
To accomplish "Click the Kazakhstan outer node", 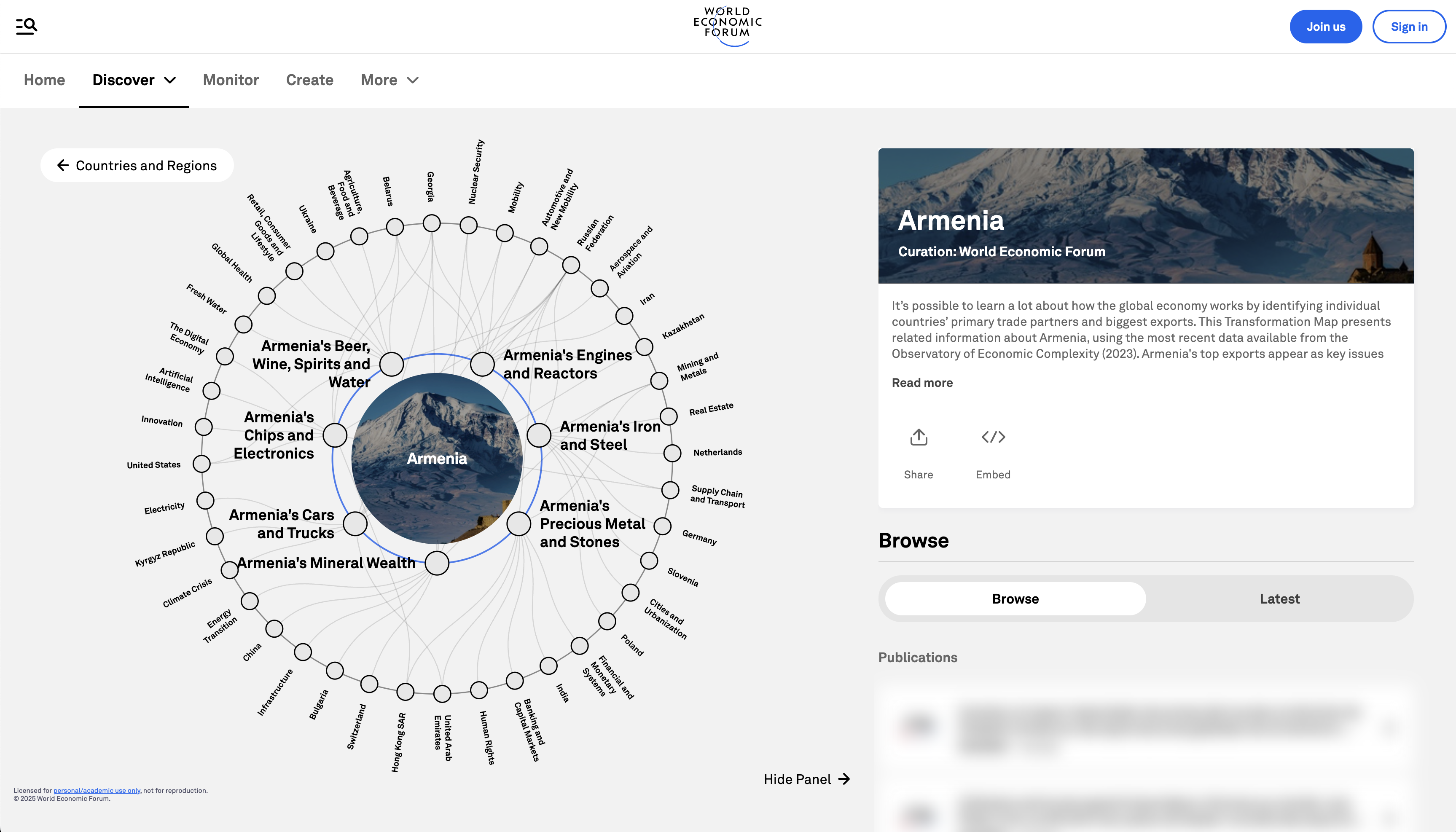I will (645, 347).
